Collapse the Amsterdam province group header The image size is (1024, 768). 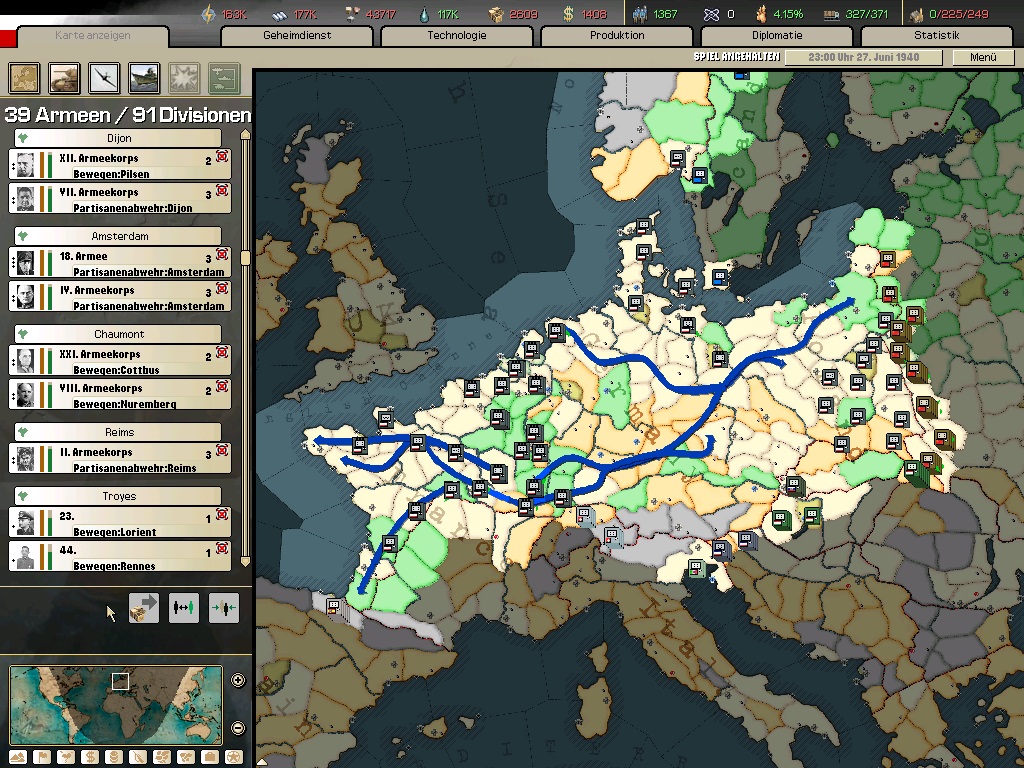click(118, 236)
